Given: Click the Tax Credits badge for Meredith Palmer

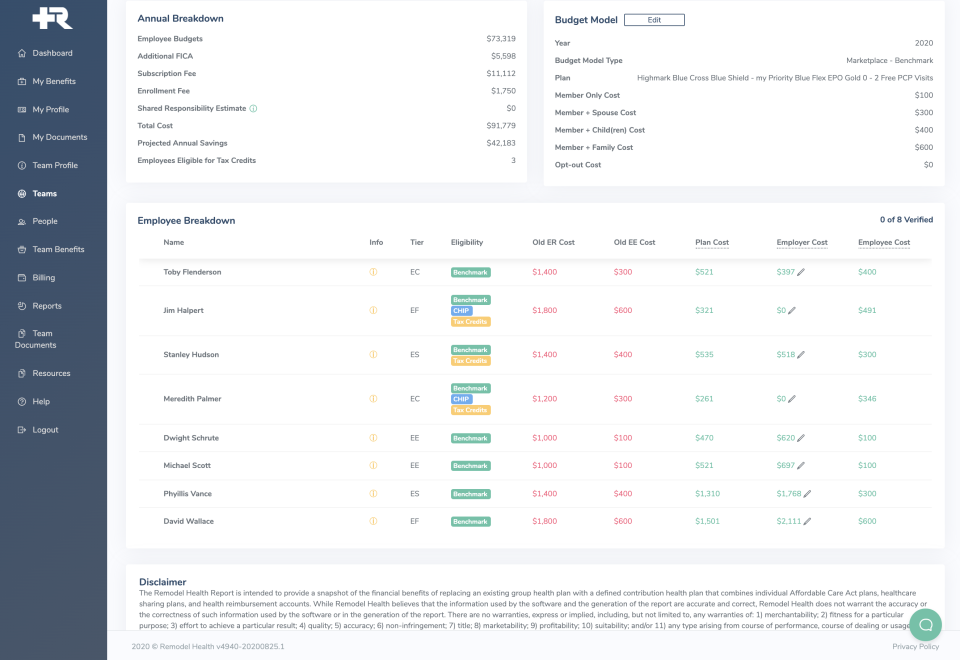Looking at the screenshot, I should (x=470, y=410).
